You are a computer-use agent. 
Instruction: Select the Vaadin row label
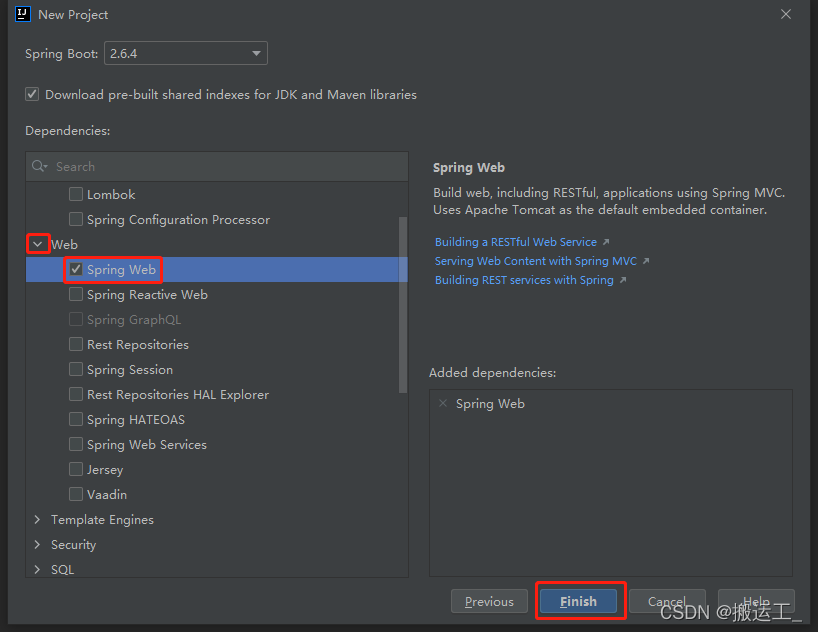tap(107, 495)
